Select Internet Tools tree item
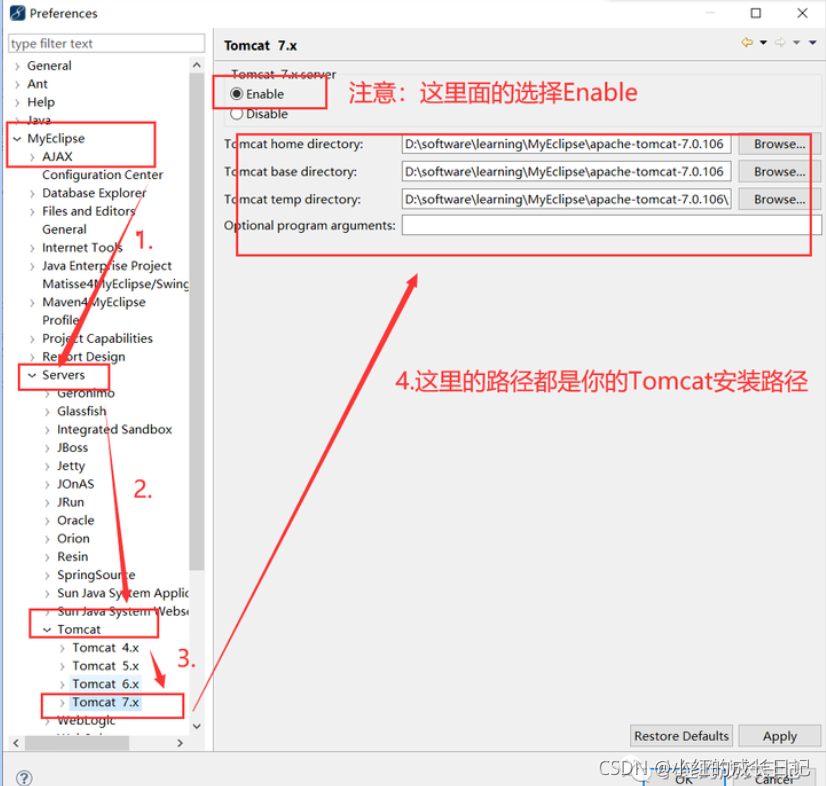Viewport: 826px width, 786px height. [82, 248]
